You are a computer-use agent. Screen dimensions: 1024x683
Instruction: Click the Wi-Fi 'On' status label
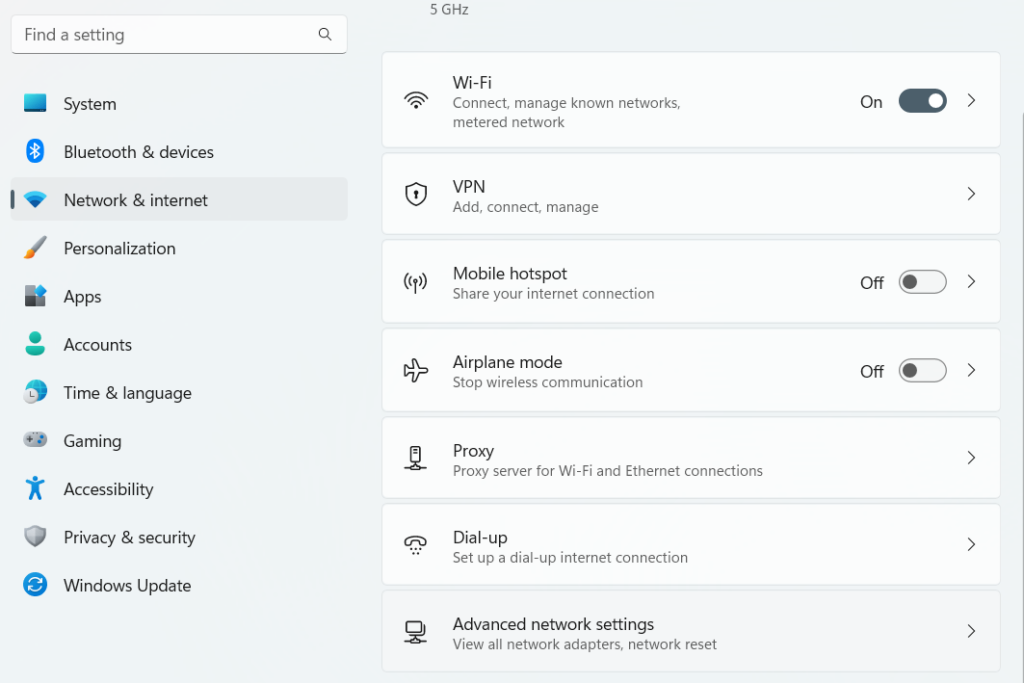point(871,102)
